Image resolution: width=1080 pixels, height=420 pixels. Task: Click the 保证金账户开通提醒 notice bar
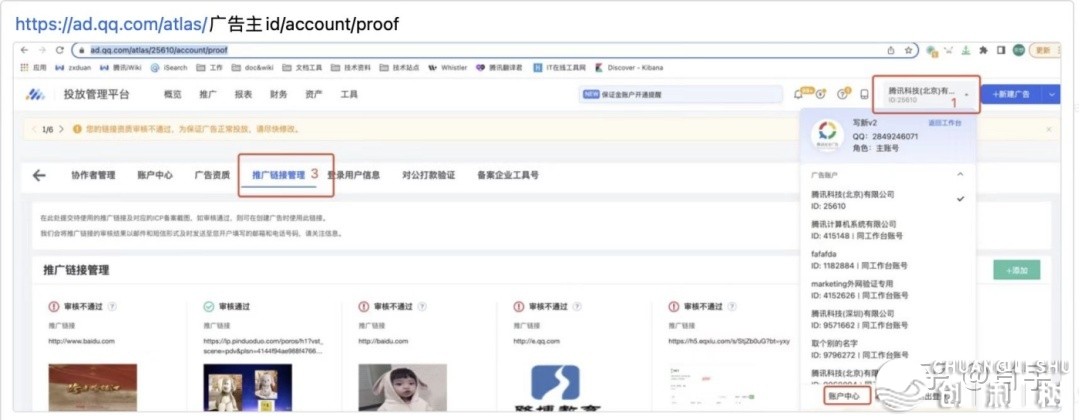[681, 95]
